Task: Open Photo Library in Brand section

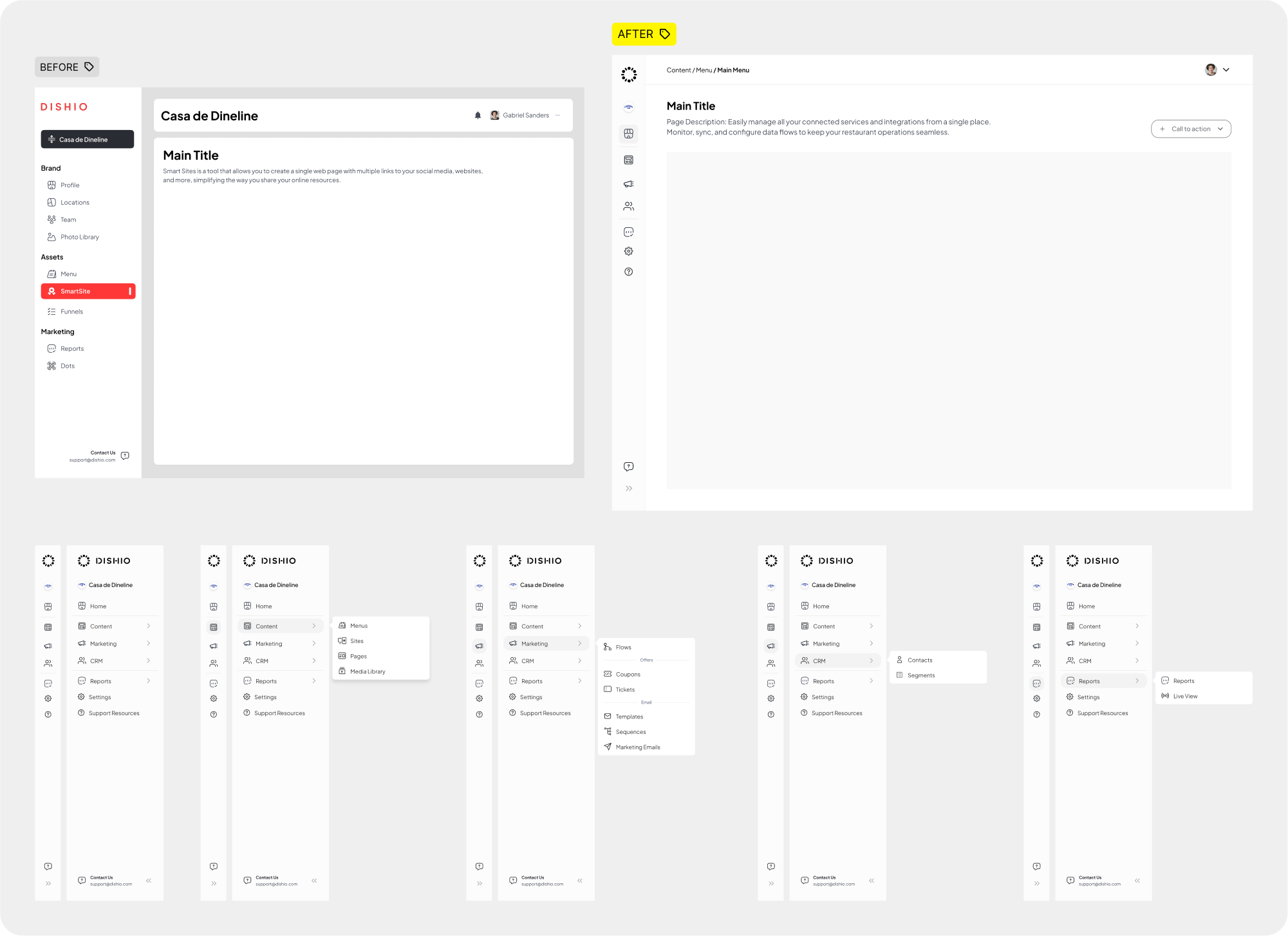Action: (79, 237)
